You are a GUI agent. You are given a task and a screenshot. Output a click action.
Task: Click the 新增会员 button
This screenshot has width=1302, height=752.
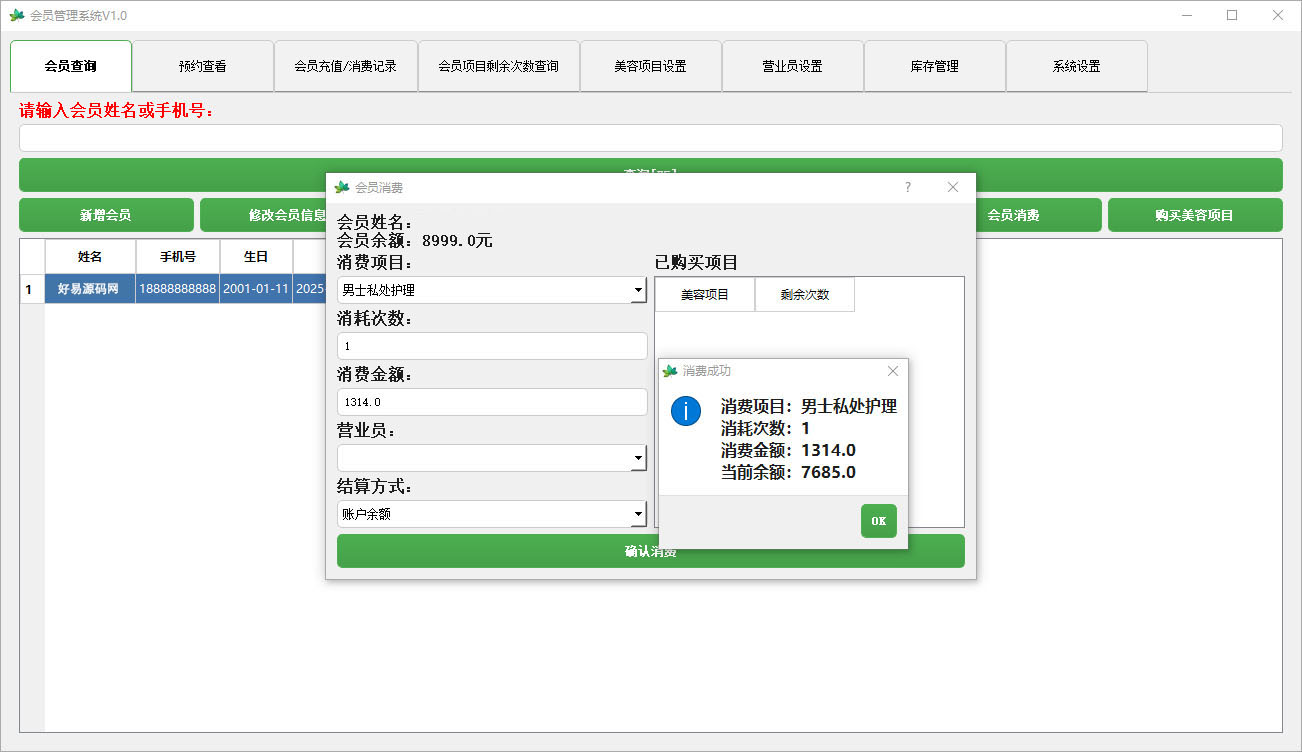105,214
